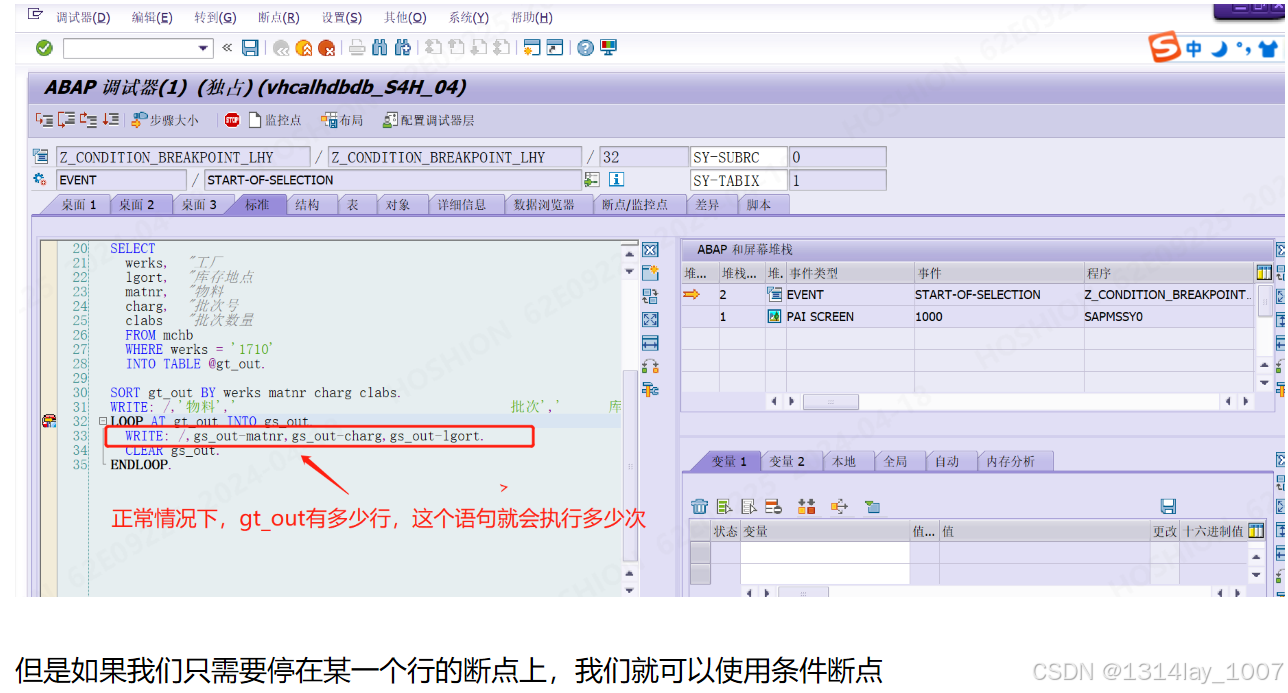The height and width of the screenshot is (693, 1288).
Task: Click the Find Next binoculars icon
Action: 403,48
